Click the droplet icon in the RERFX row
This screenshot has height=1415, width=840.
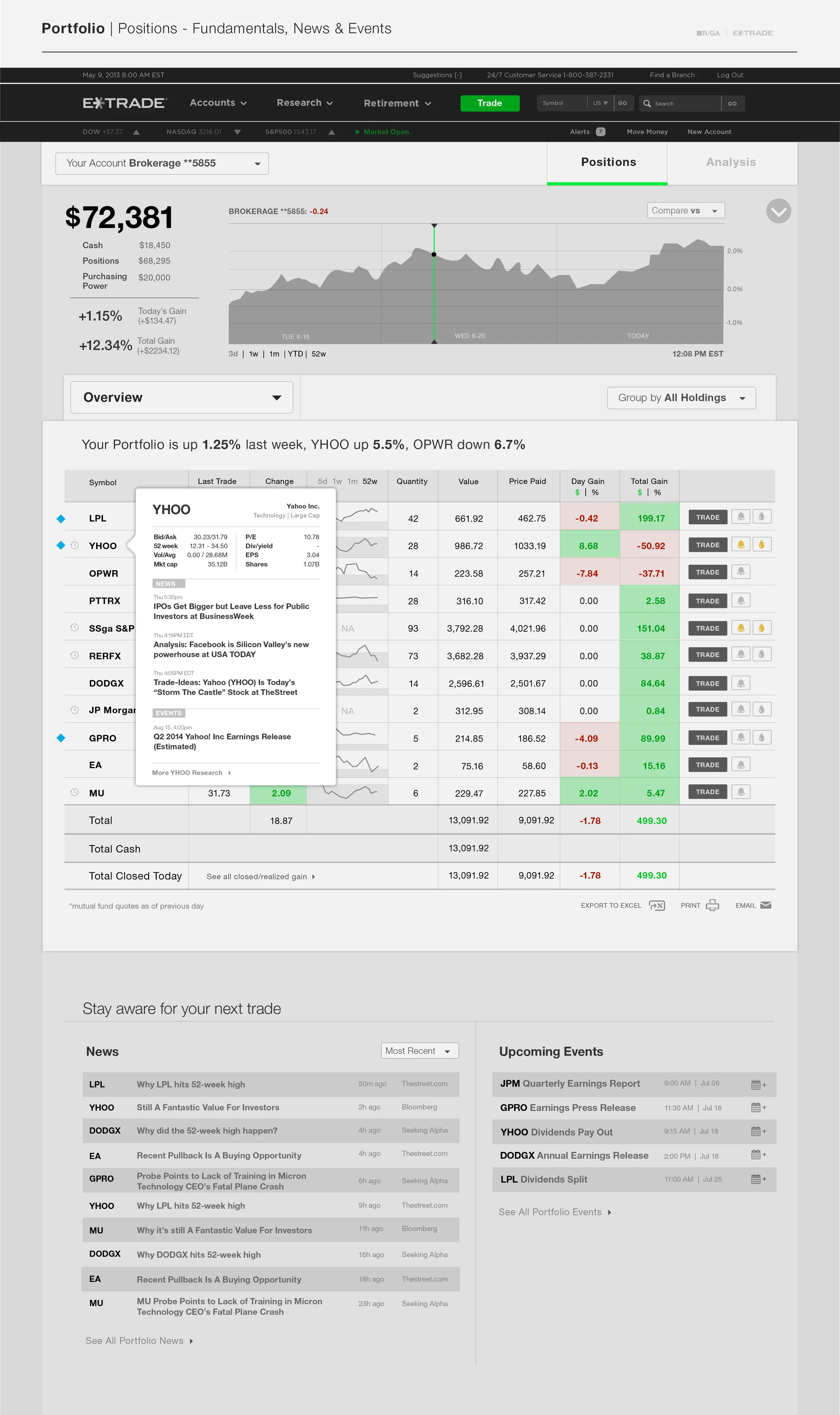click(x=762, y=654)
